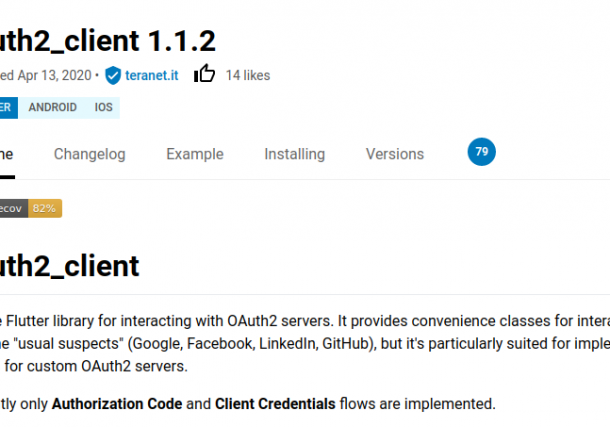Go to the Installing tab

coord(294,154)
